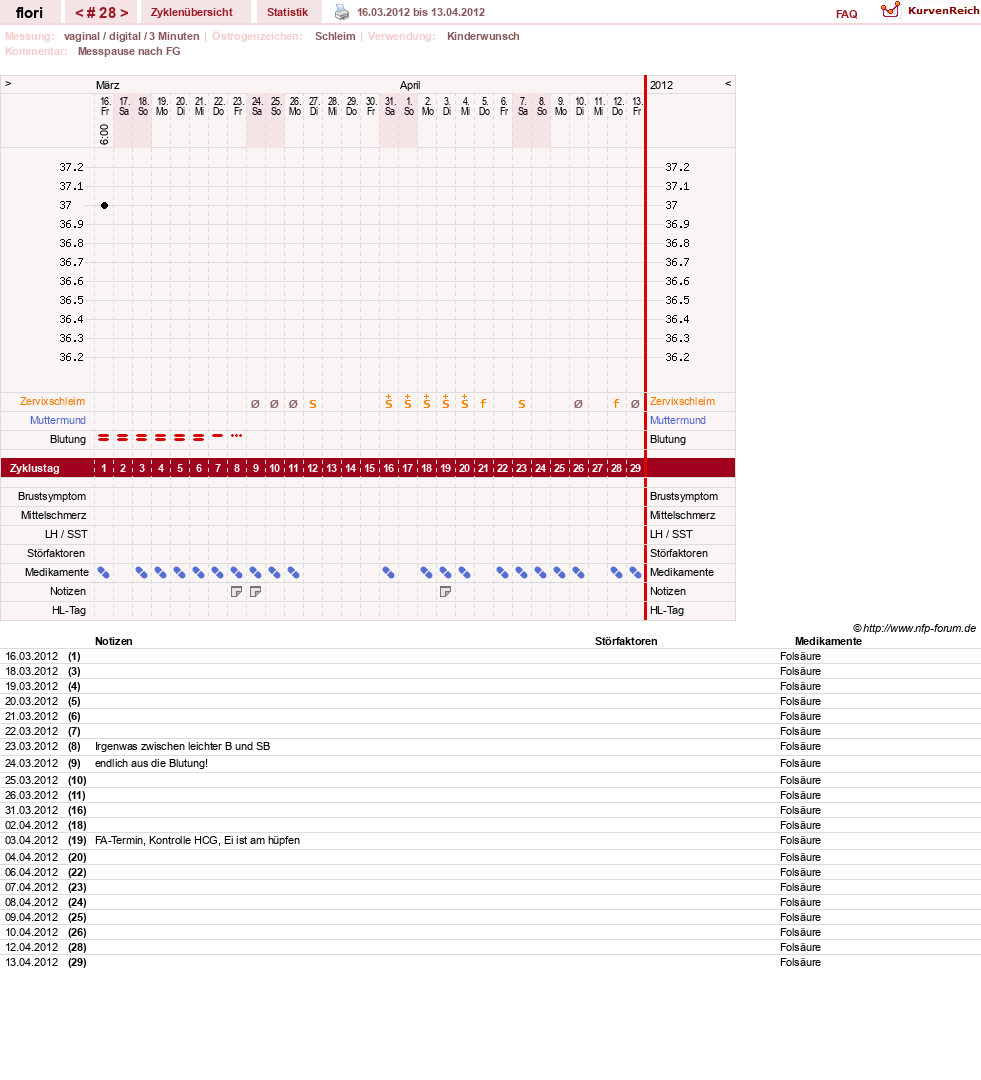Click Folsäure entry in the 13.04.2012 row

click(801, 962)
